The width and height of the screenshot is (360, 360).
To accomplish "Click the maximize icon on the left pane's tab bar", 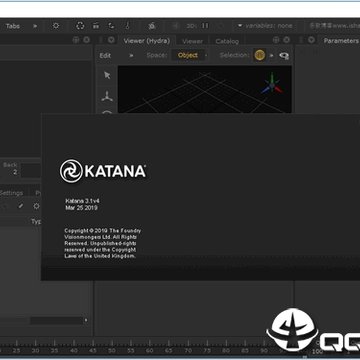I will [x=76, y=40].
